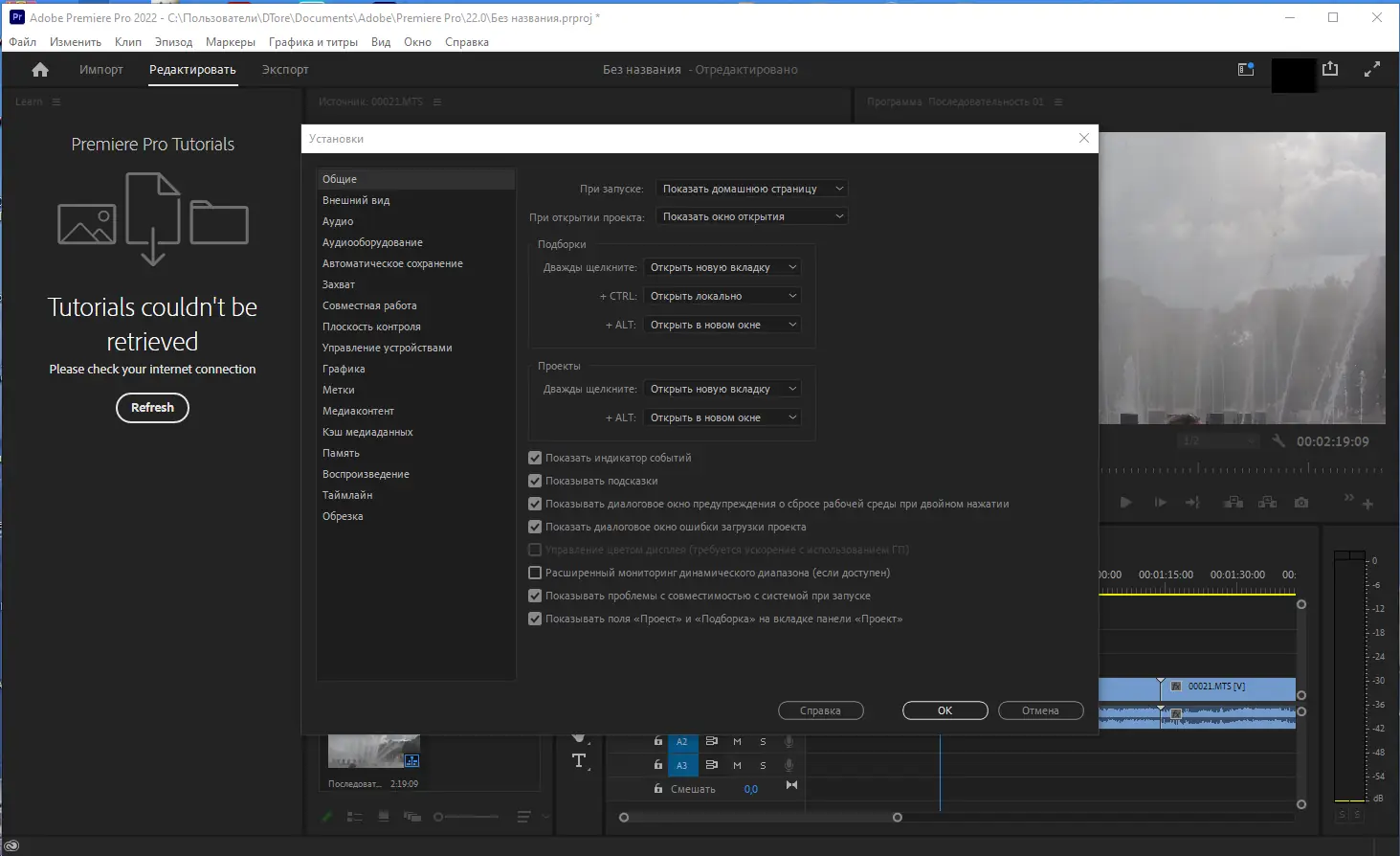
Task: Enable Расширенный мониторинг динамического диапазона
Action: (x=535, y=573)
